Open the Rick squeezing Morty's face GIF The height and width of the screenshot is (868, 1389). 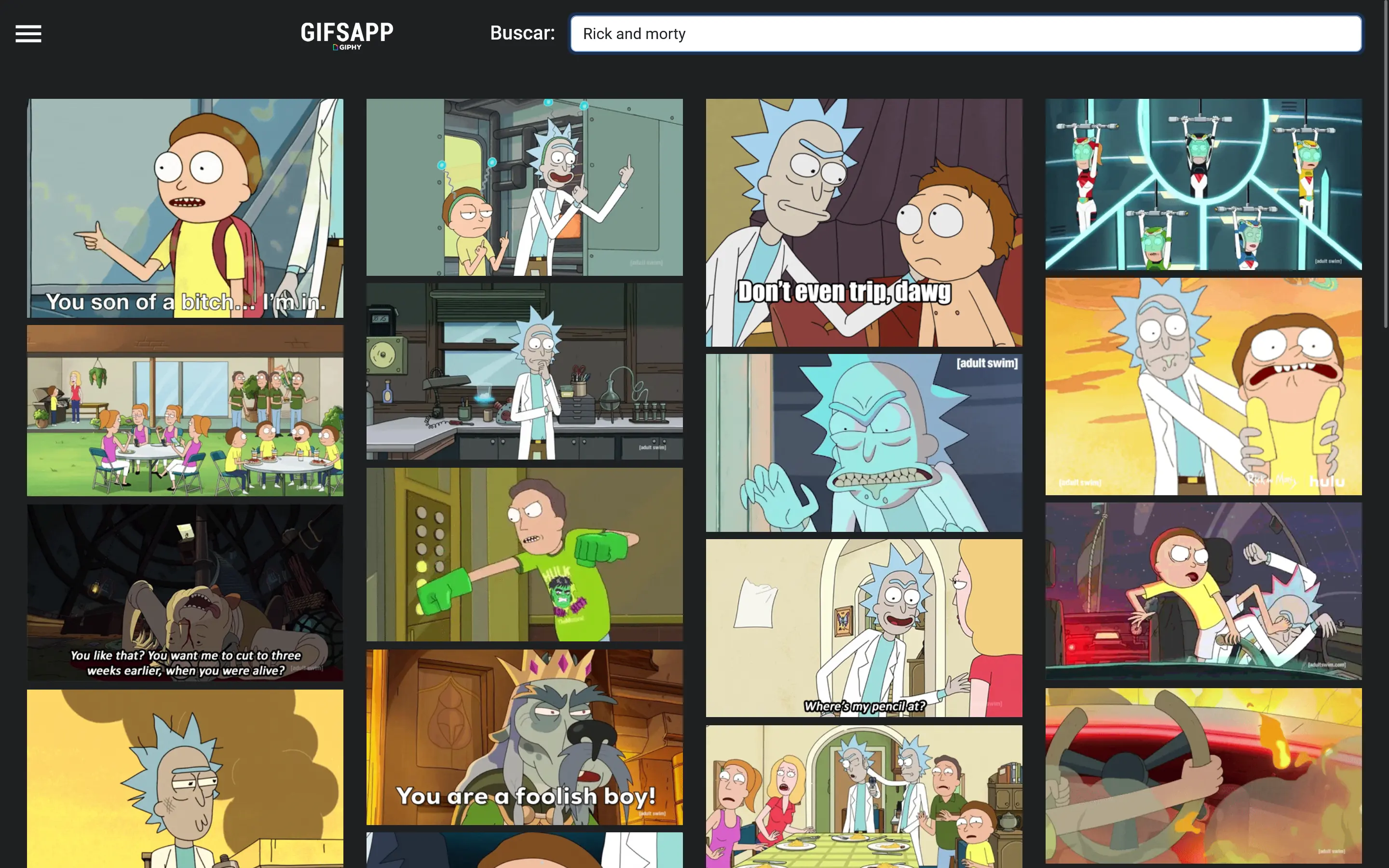[1203, 386]
